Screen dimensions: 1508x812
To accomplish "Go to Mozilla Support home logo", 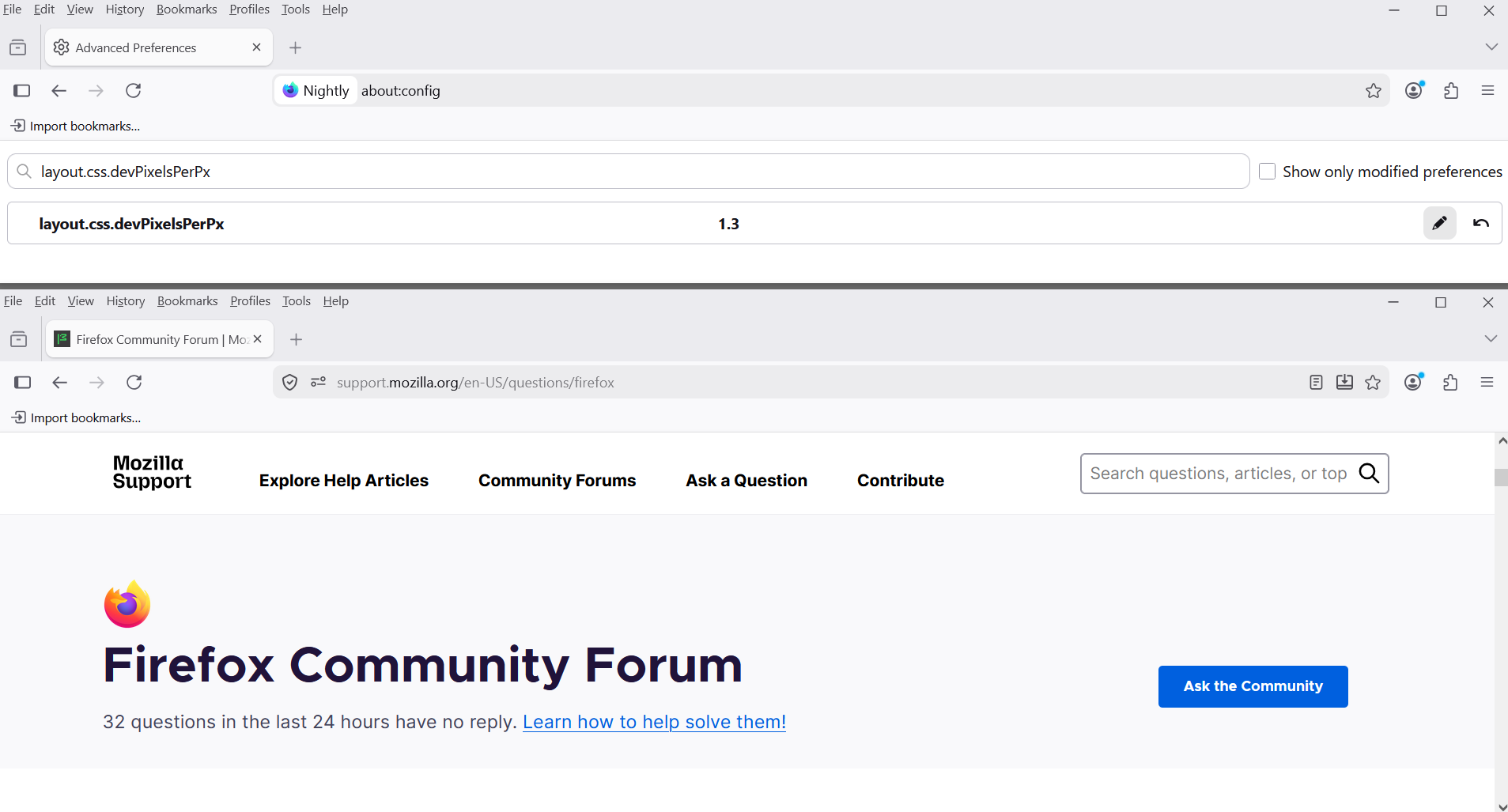I will pyautogui.click(x=152, y=472).
